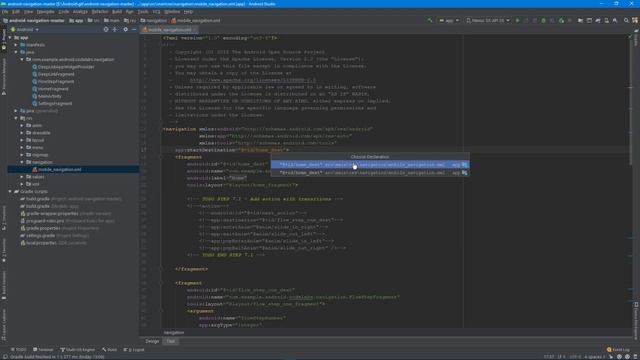Click the Collapse All icon in Project panel
Screen dimensions: 640x360
pyautogui.click(x=115, y=29)
